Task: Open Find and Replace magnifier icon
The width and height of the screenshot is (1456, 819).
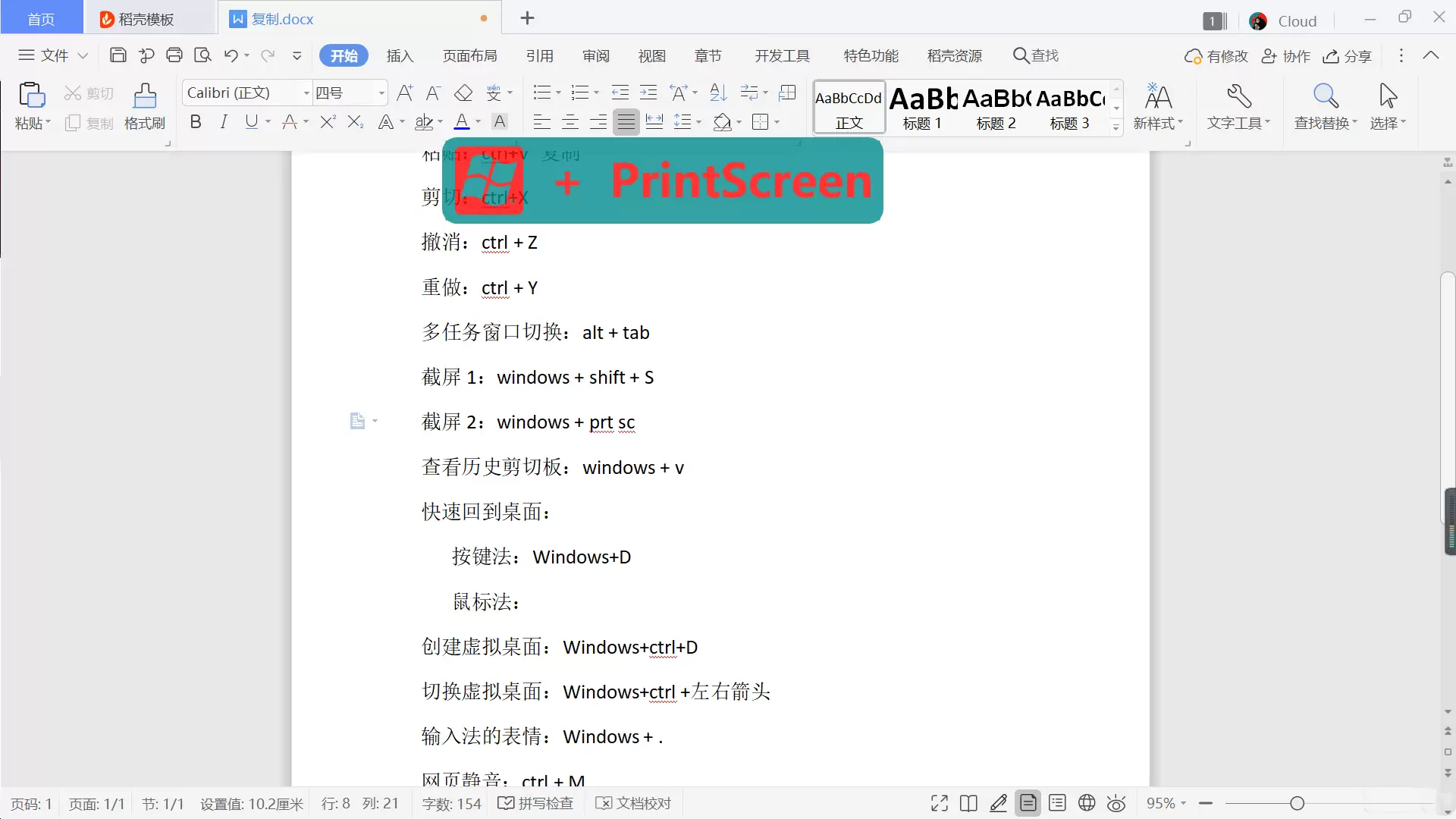Action: (1326, 96)
